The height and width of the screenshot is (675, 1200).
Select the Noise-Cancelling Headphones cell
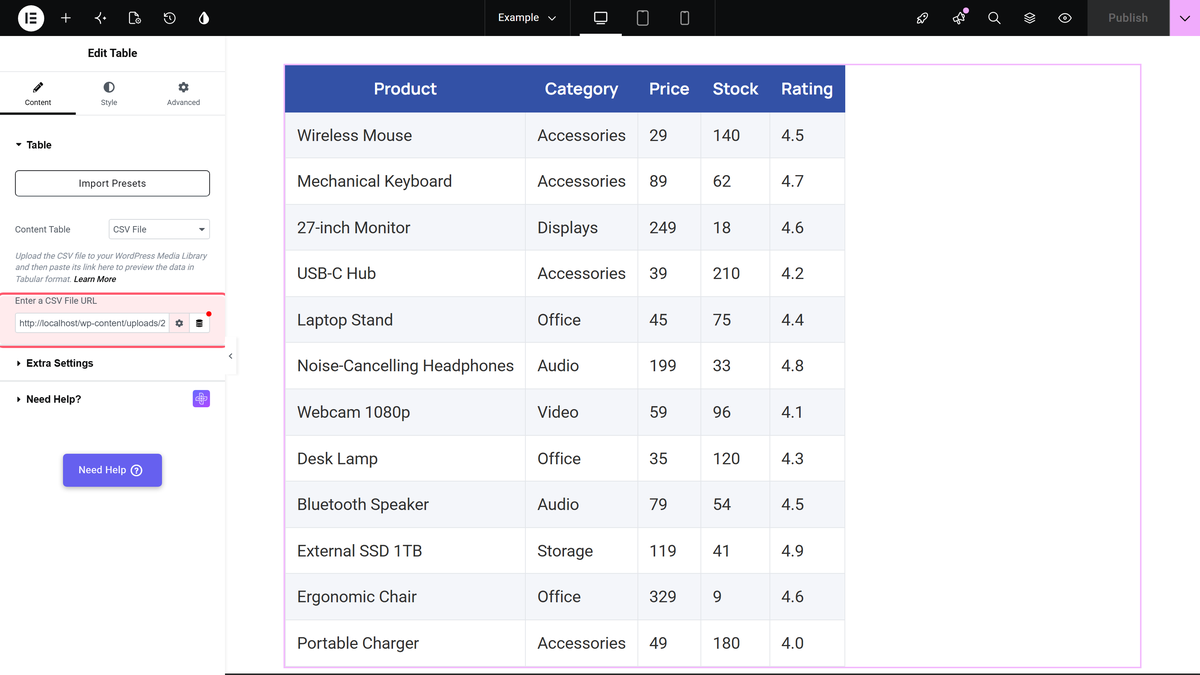point(405,366)
